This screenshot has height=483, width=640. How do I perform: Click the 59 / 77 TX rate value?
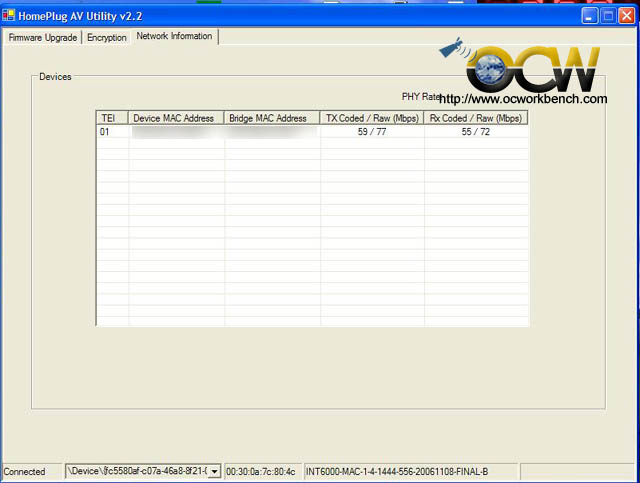[x=372, y=131]
